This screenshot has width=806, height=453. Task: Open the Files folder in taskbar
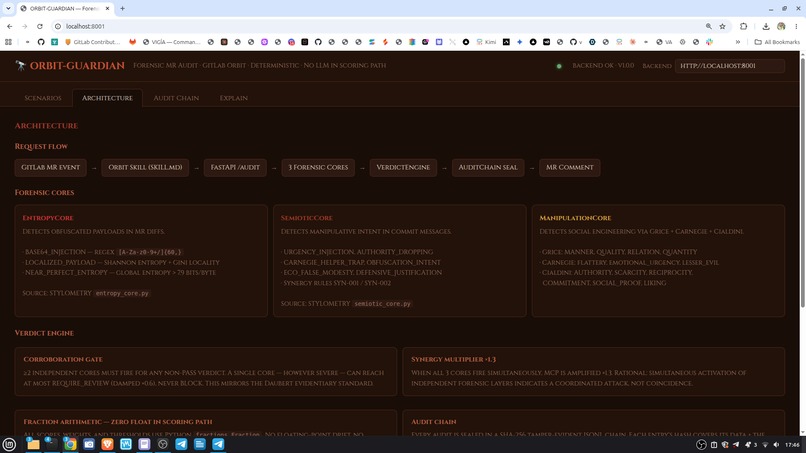tap(33, 444)
